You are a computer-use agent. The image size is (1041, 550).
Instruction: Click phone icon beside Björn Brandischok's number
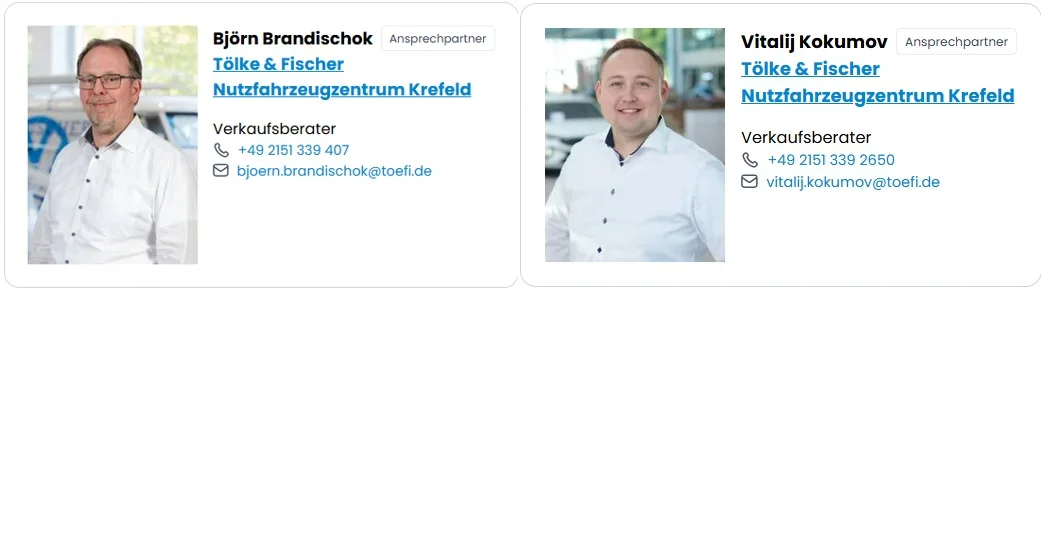(221, 151)
